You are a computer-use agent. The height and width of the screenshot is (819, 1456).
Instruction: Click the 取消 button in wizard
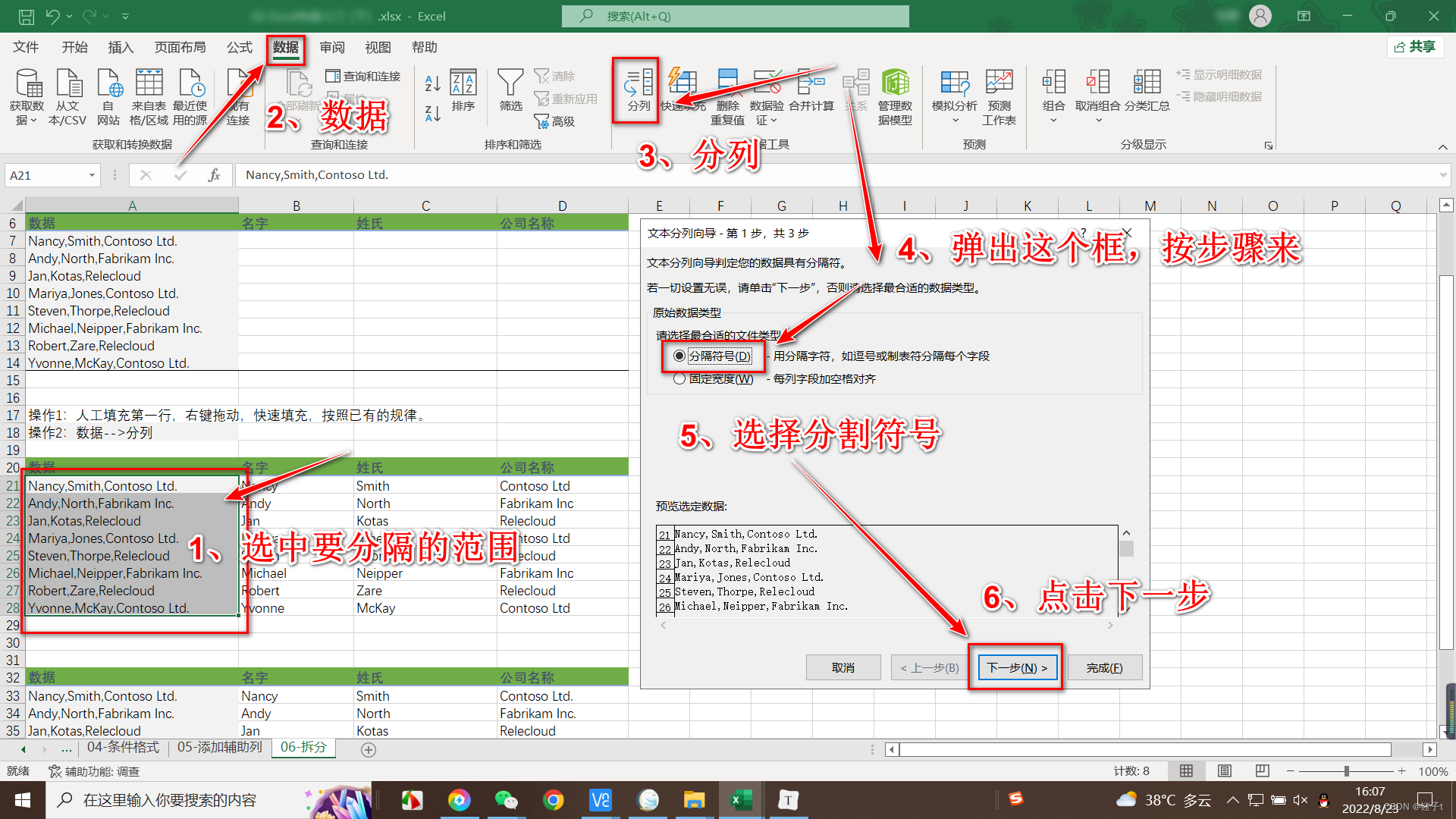click(843, 667)
